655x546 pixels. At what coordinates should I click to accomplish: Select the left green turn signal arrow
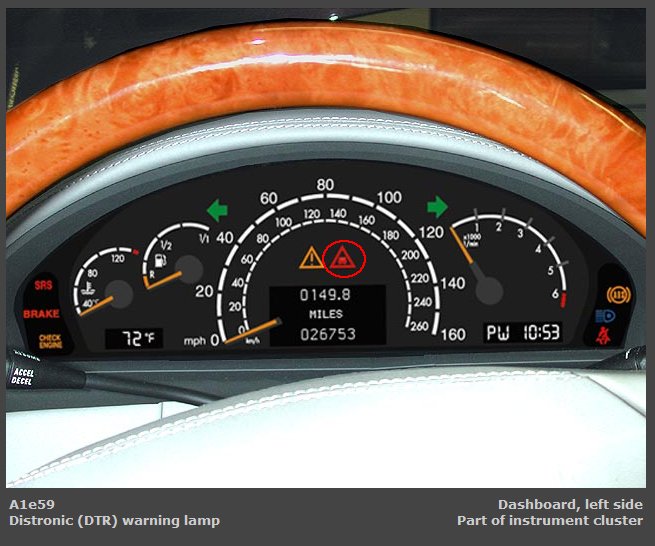click(217, 209)
